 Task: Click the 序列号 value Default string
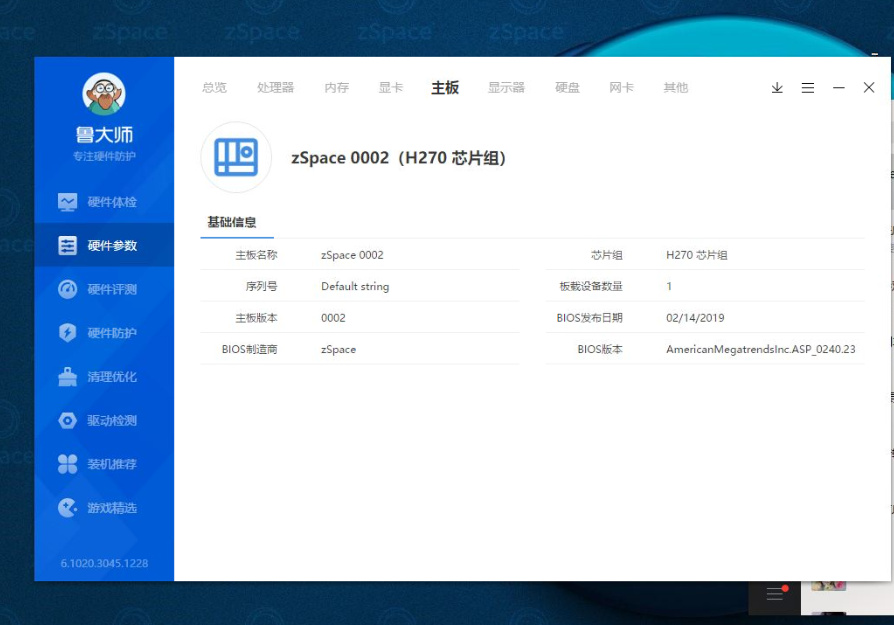click(355, 286)
